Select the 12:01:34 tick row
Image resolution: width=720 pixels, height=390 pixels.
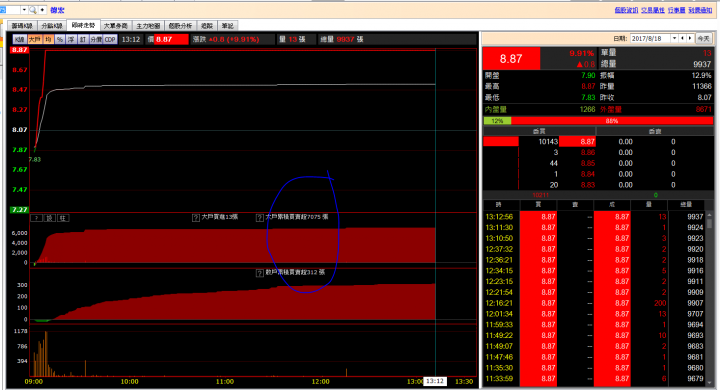tap(594, 314)
